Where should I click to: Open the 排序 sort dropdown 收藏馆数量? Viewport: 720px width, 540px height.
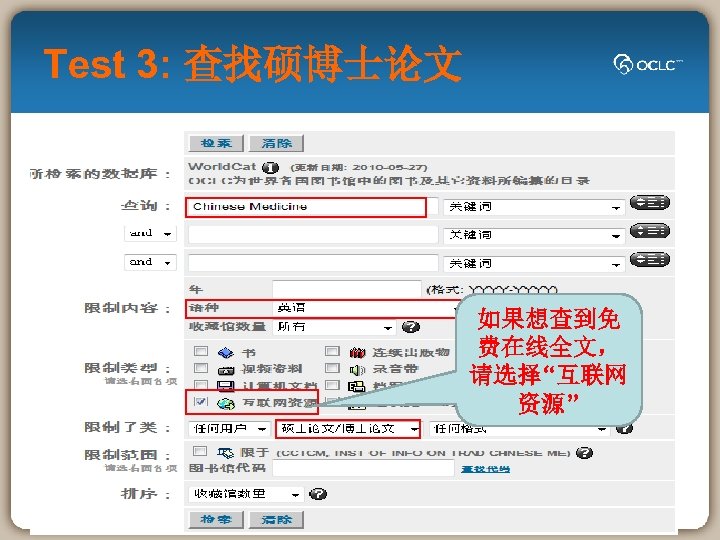point(246,494)
